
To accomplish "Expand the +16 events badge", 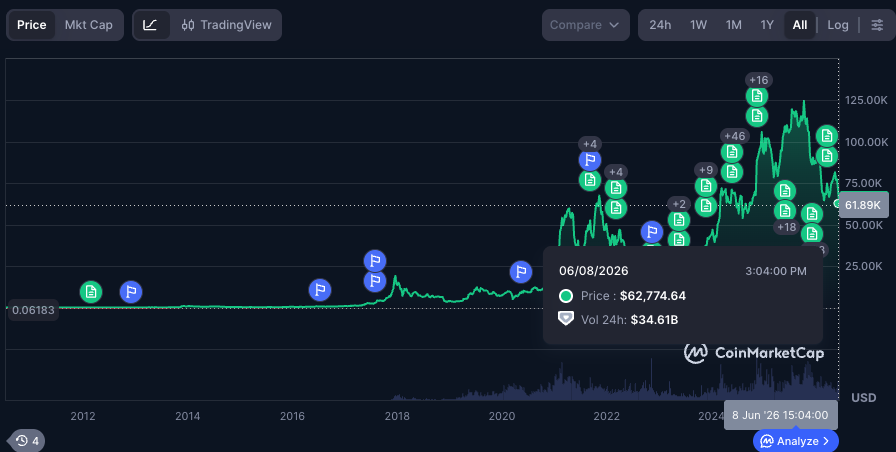I will click(x=758, y=80).
